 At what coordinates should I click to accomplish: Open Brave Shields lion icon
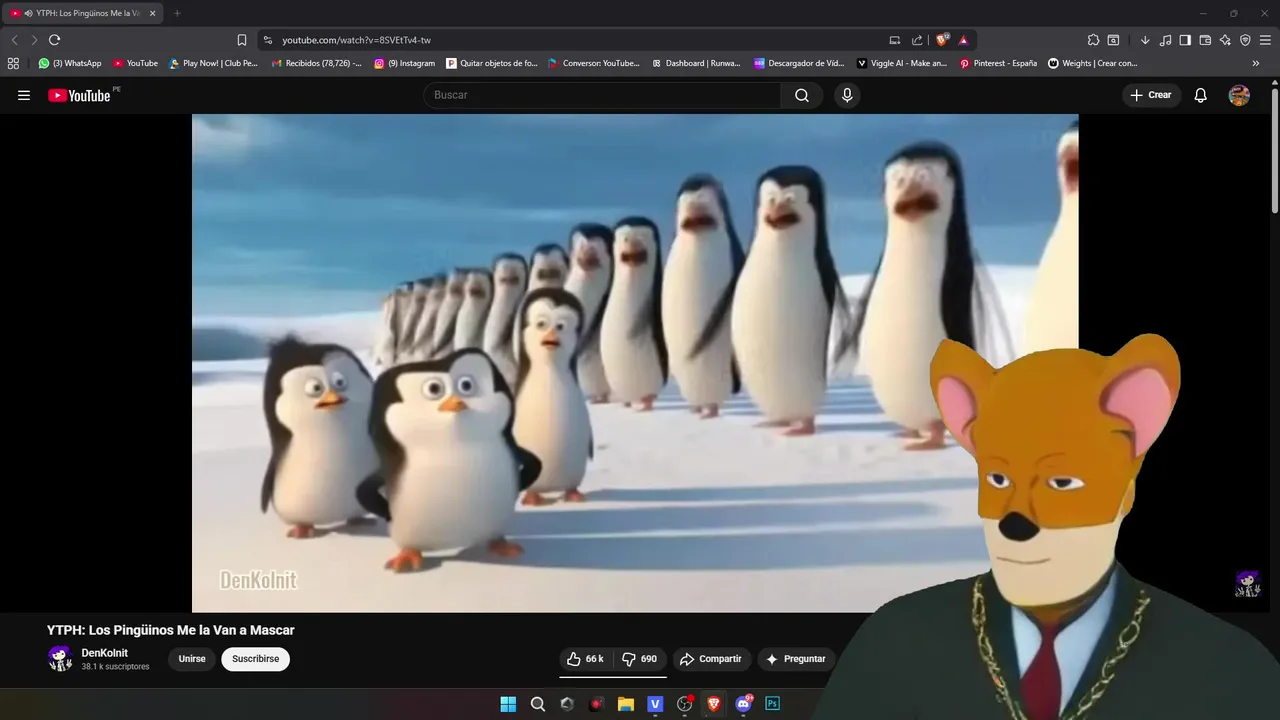pos(942,40)
